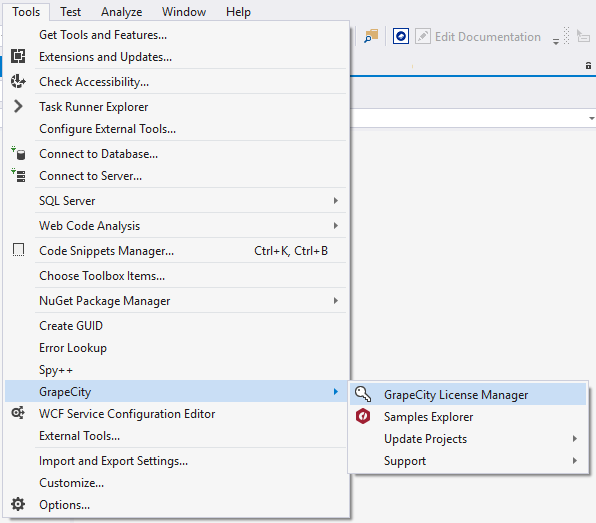Click the Connect to Database icon
Viewport: 596px width, 523px height.
pyautogui.click(x=18, y=153)
